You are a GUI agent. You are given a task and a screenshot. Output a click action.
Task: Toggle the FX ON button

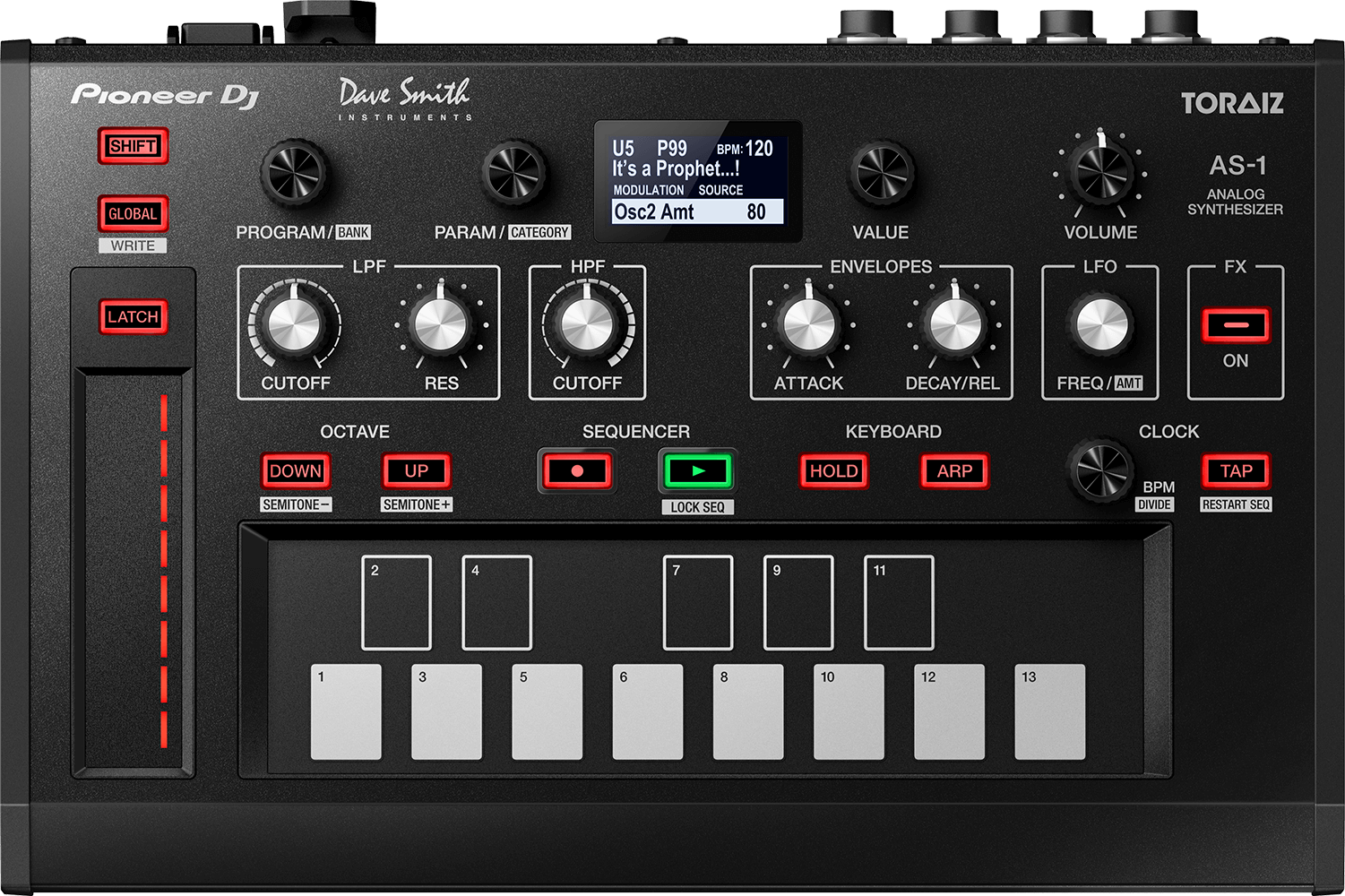[x=1235, y=325]
